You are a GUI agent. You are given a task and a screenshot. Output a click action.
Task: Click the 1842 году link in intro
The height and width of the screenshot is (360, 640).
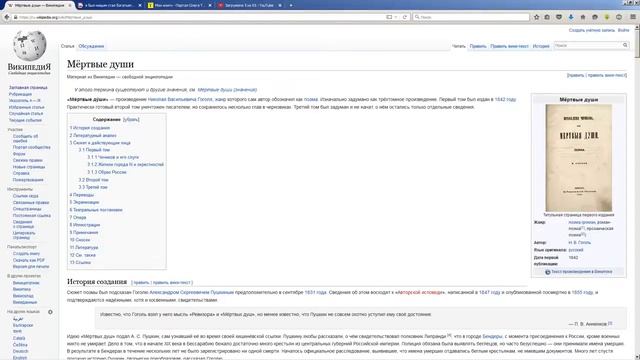click(x=505, y=100)
